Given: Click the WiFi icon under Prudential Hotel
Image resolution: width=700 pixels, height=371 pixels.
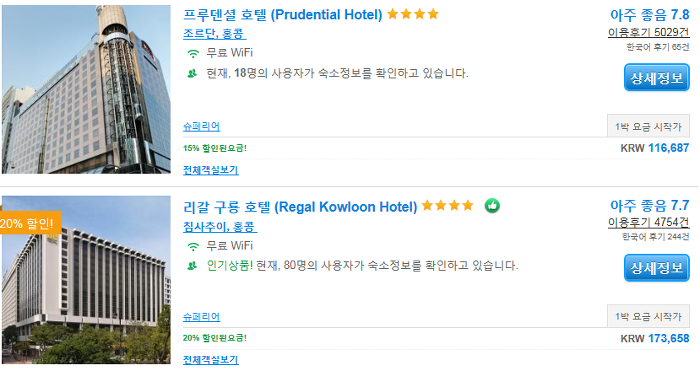Looking at the screenshot, I should (193, 54).
